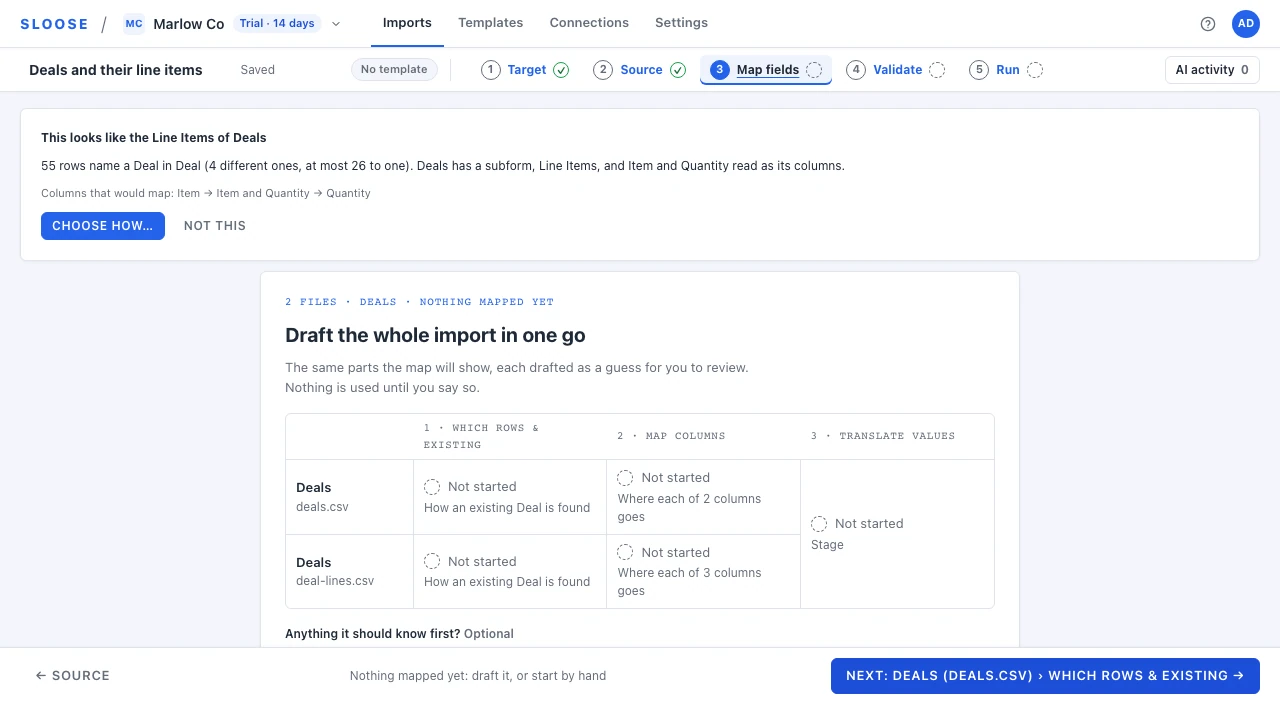The image size is (1280, 720).
Task: Click the Map columns column header
Action: (671, 436)
